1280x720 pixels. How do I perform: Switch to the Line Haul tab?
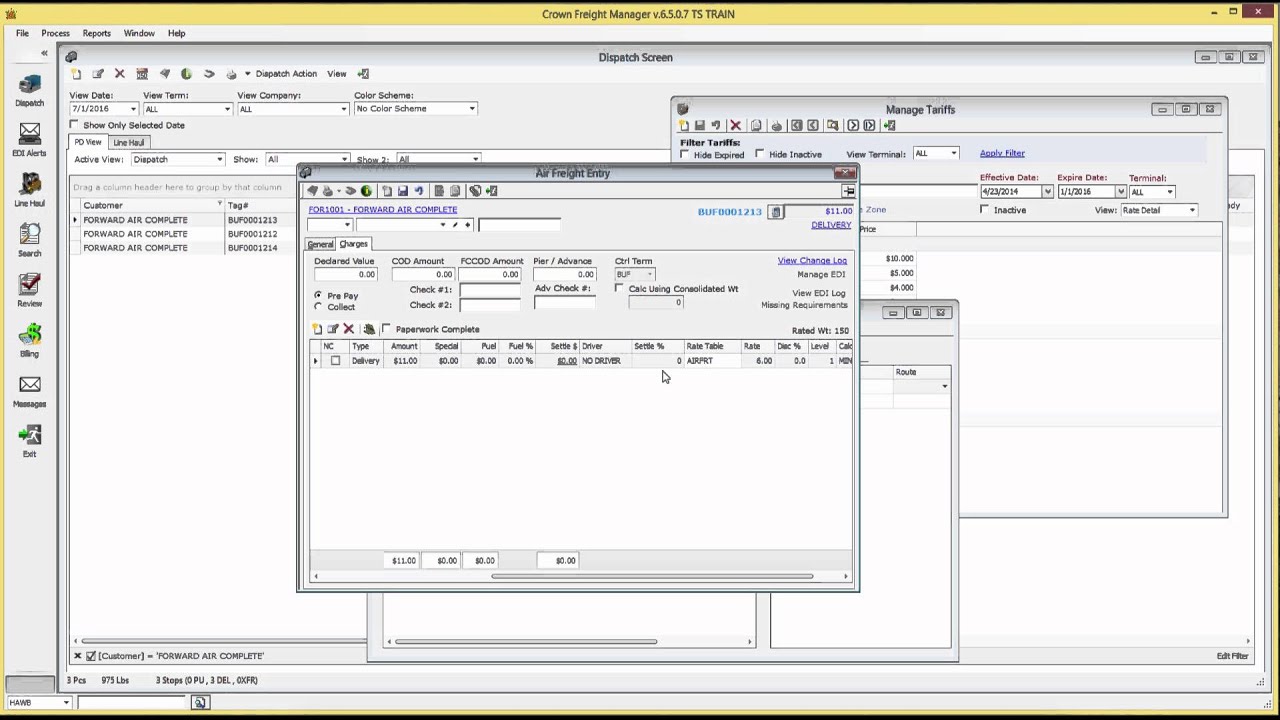pyautogui.click(x=129, y=143)
